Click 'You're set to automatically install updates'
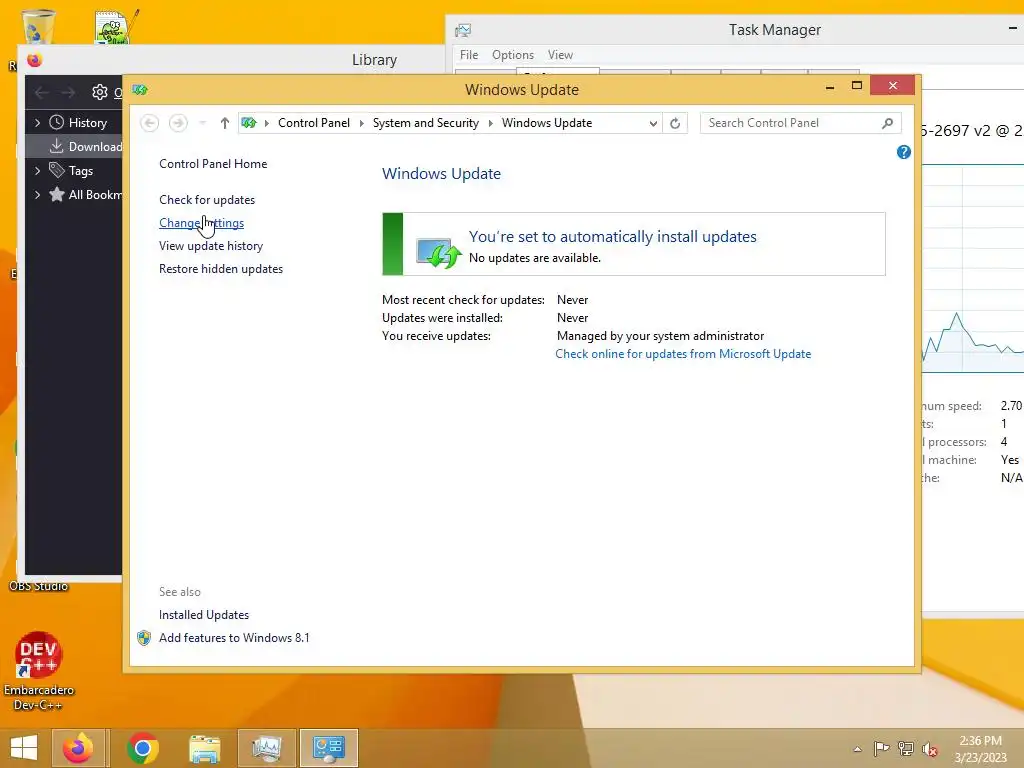 (613, 236)
